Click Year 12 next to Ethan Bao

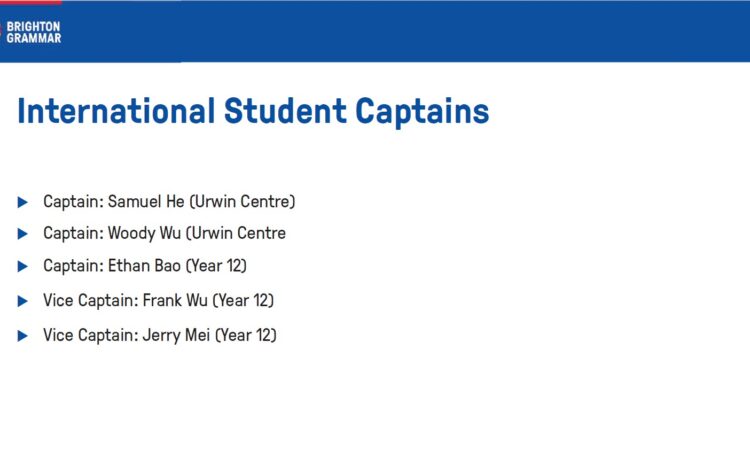[216, 265]
